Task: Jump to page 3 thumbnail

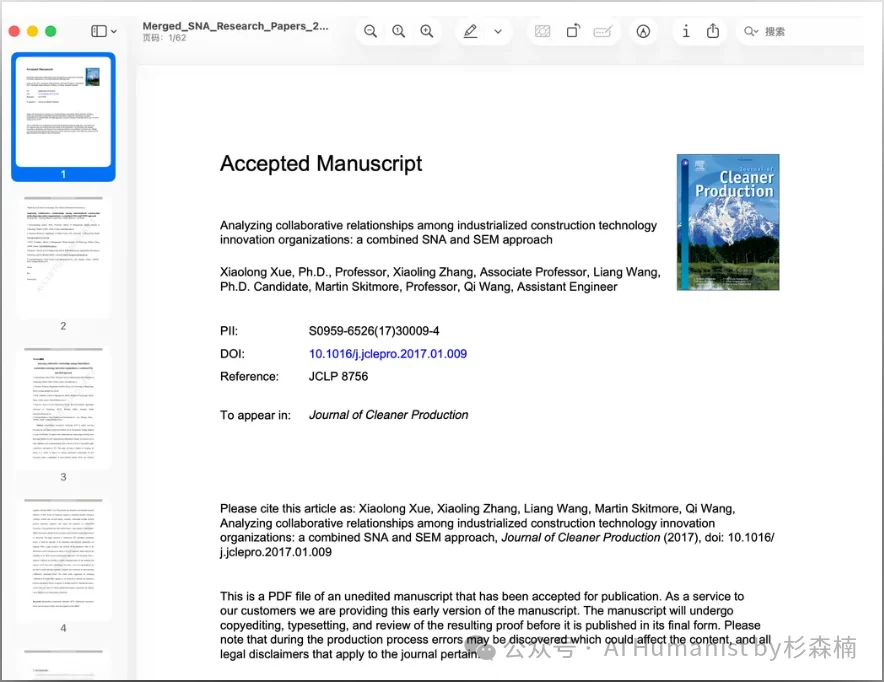Action: coord(63,407)
